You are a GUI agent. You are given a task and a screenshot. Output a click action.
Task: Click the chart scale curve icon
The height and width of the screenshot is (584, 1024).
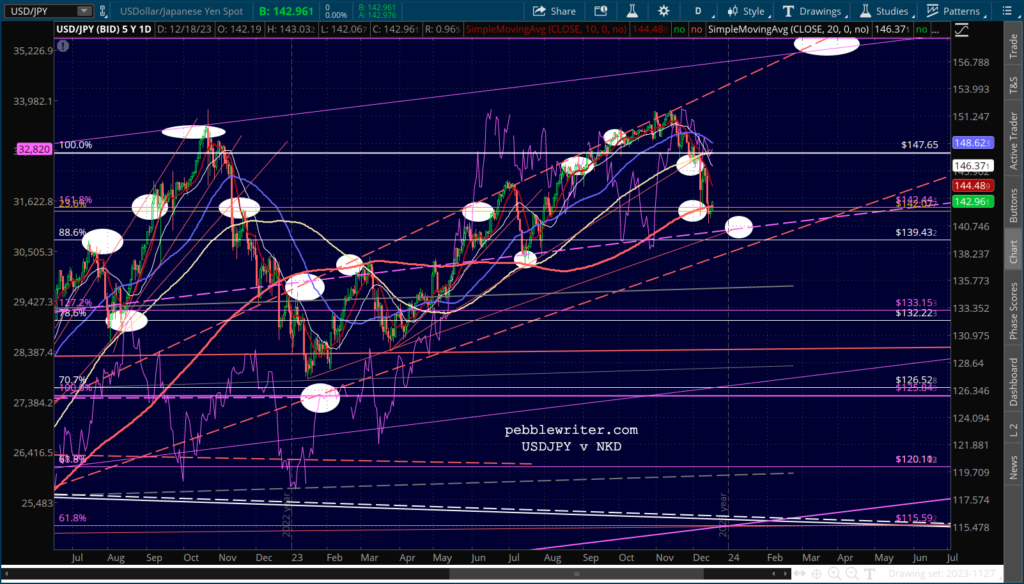tap(961, 29)
